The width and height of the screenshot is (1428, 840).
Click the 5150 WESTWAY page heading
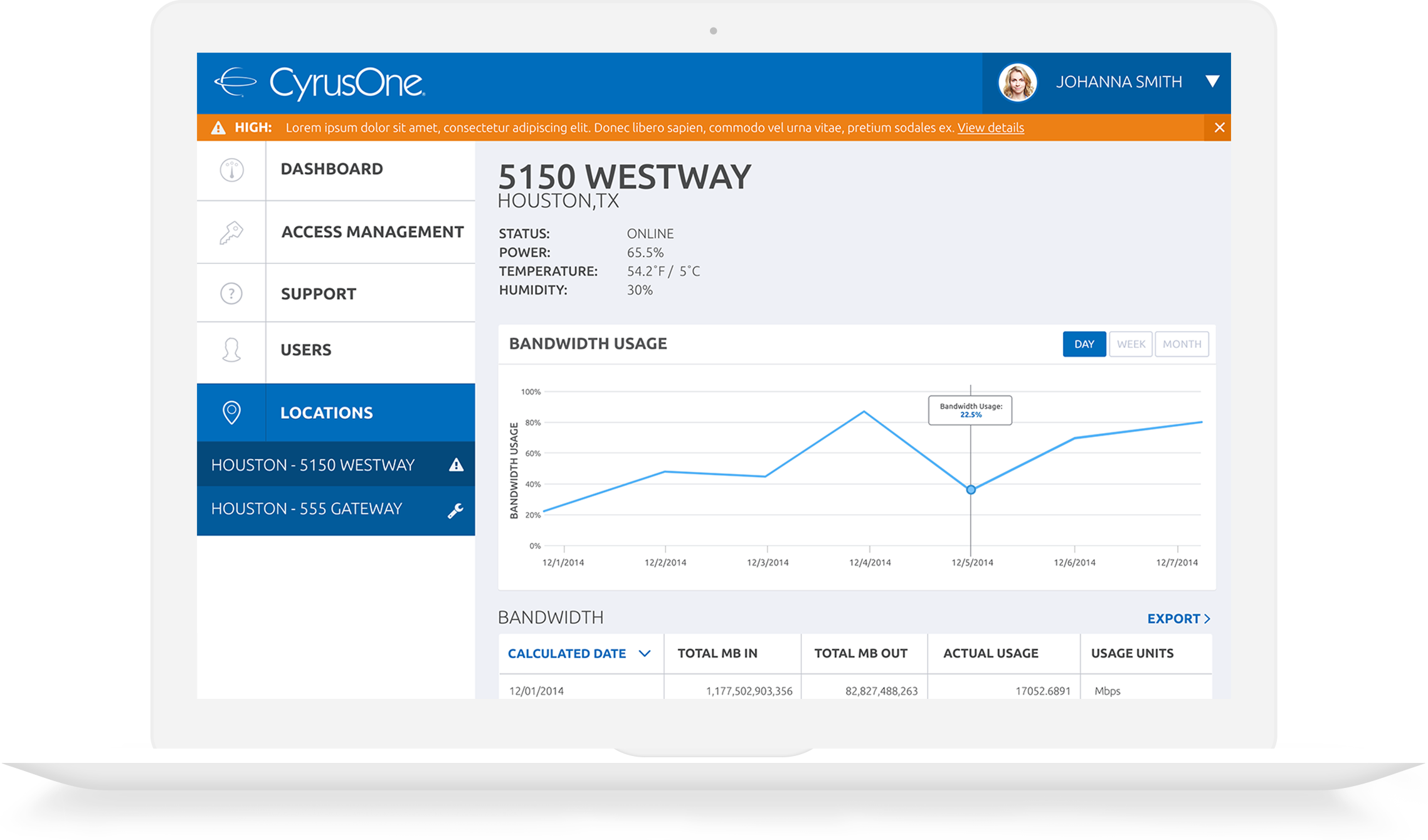[x=624, y=176]
